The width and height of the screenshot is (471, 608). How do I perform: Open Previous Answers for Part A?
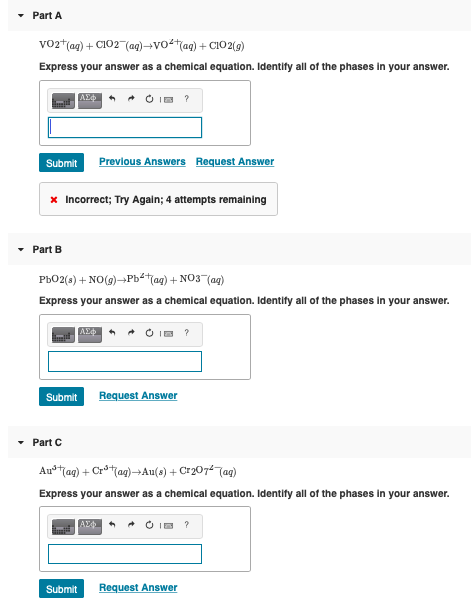pos(142,162)
